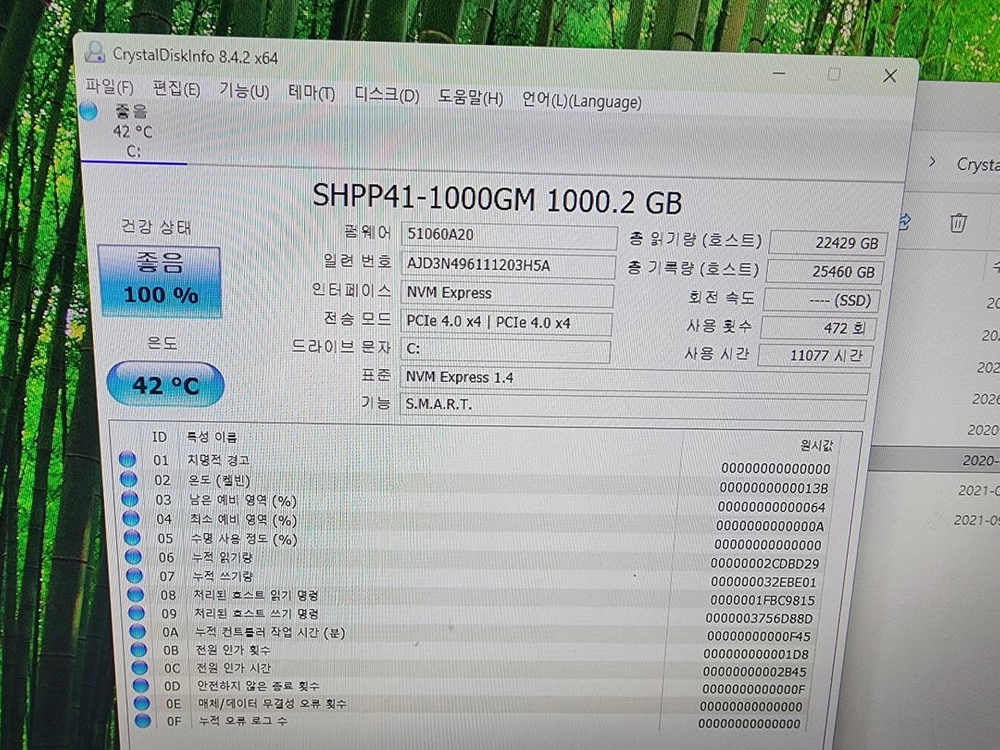Select the C: drive status tab

133,131
